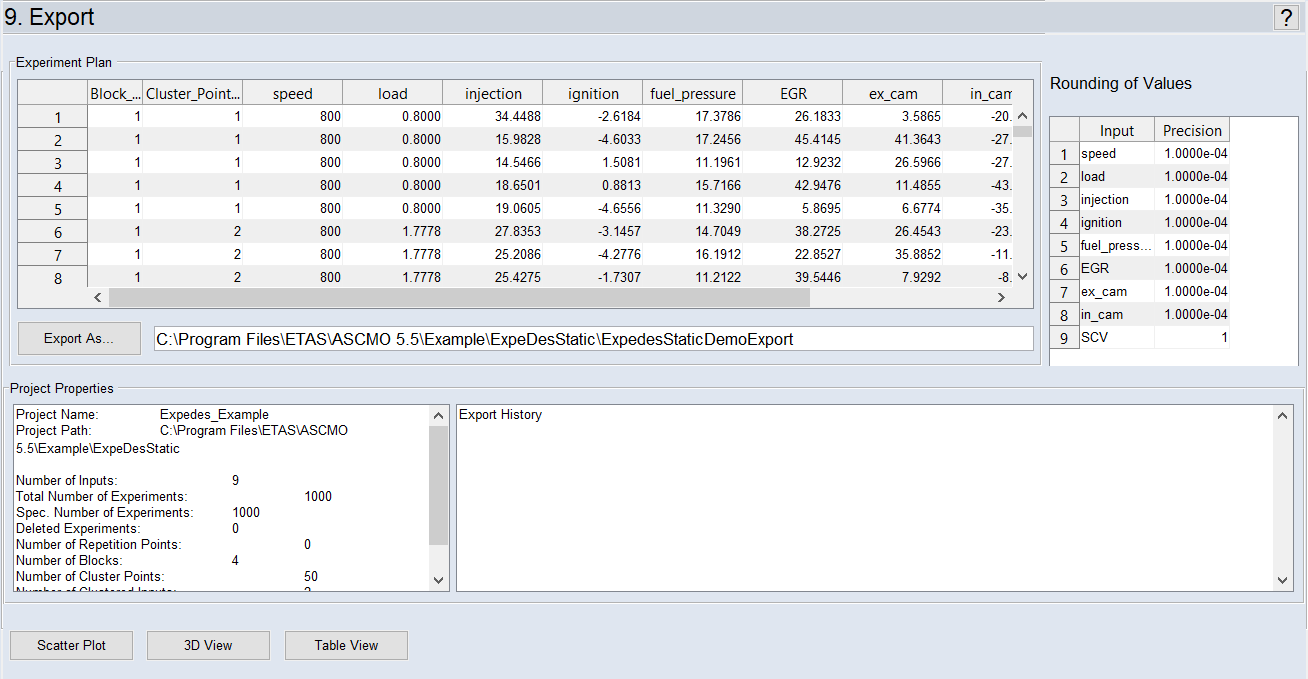The width and height of the screenshot is (1308, 679).
Task: Click the injection precision cell
Action: [x=1192, y=200]
